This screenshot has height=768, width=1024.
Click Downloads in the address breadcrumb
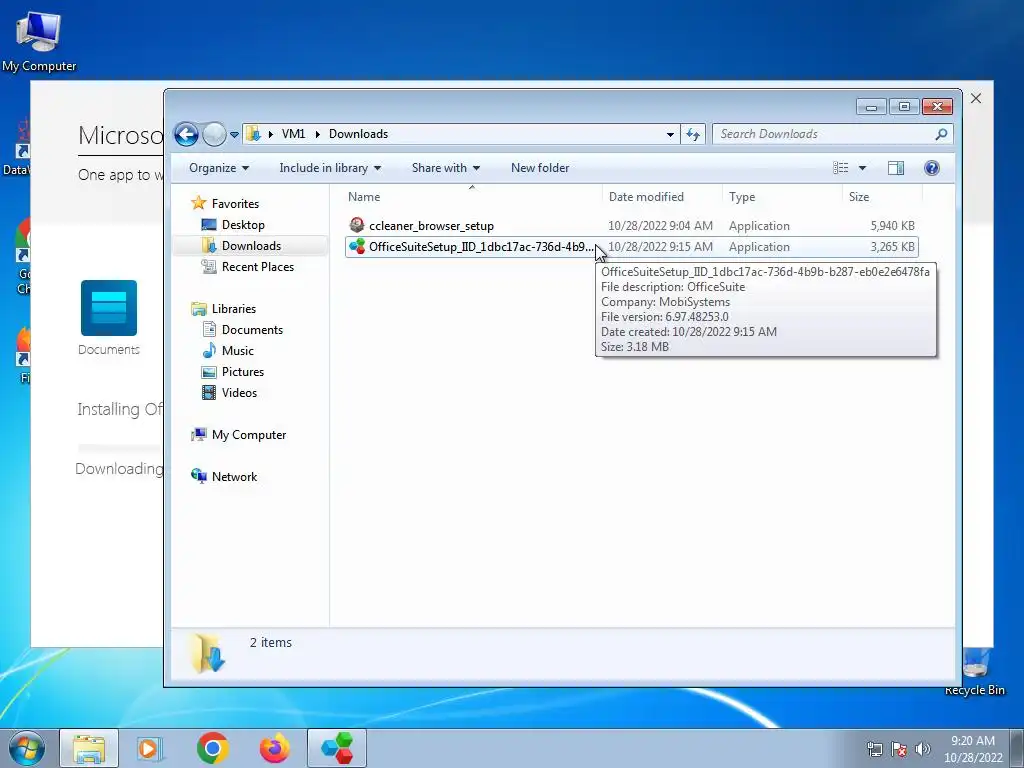click(358, 134)
